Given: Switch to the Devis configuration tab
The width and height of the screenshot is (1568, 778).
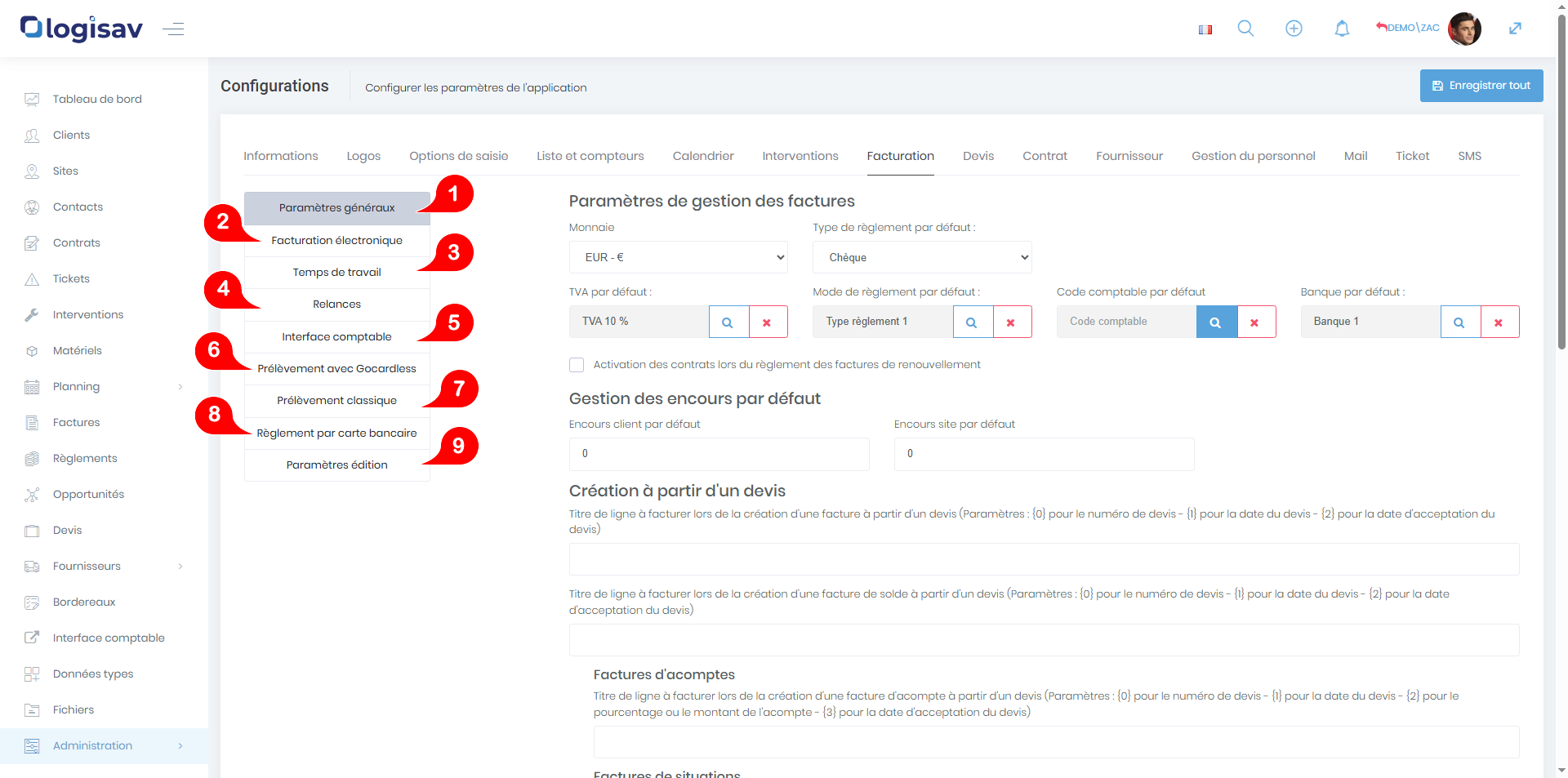Looking at the screenshot, I should (978, 156).
